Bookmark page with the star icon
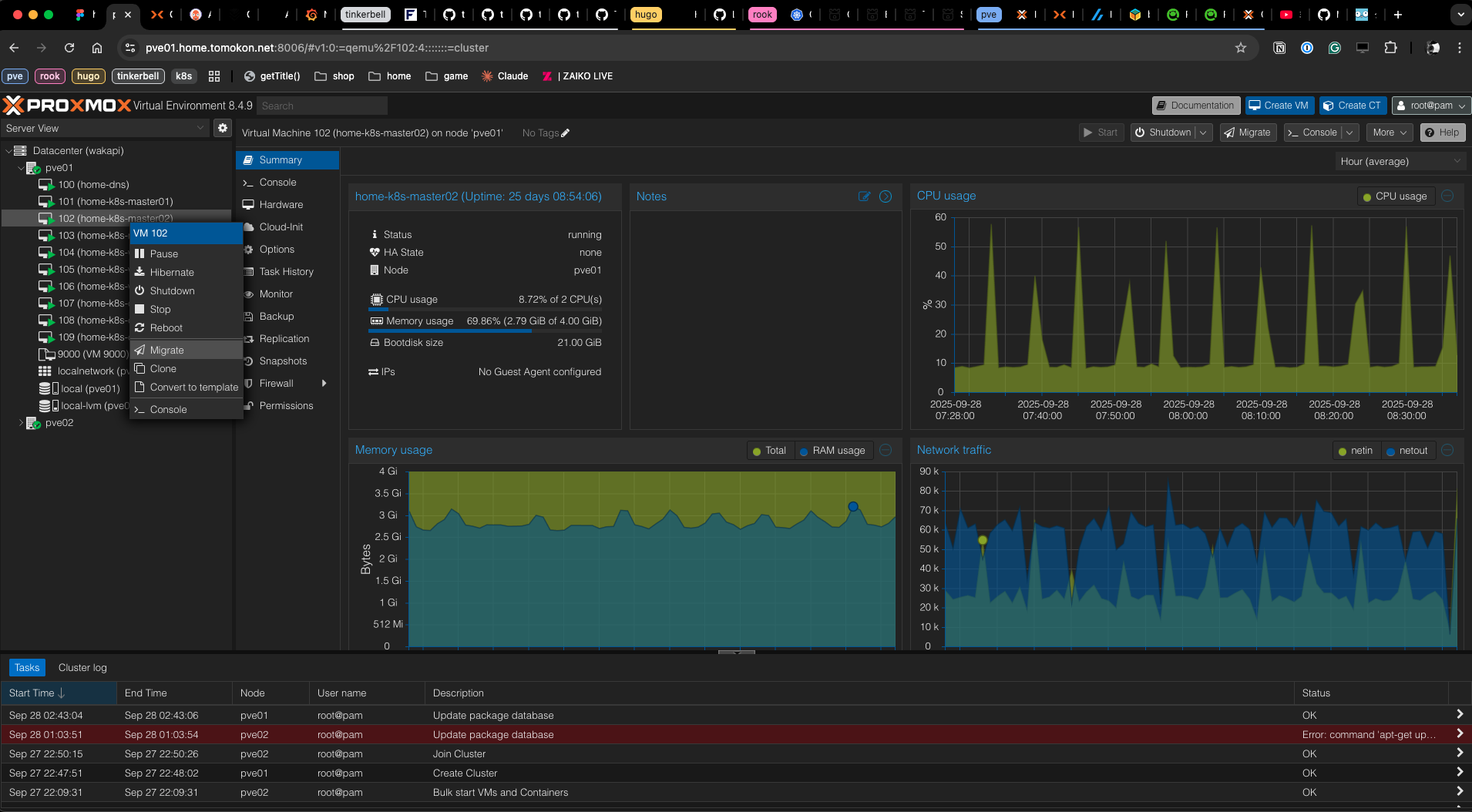 (x=1241, y=48)
